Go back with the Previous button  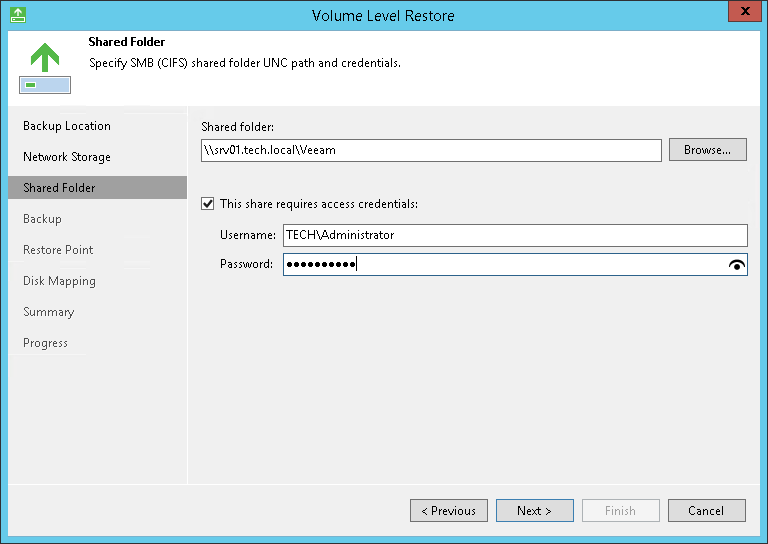(x=449, y=511)
